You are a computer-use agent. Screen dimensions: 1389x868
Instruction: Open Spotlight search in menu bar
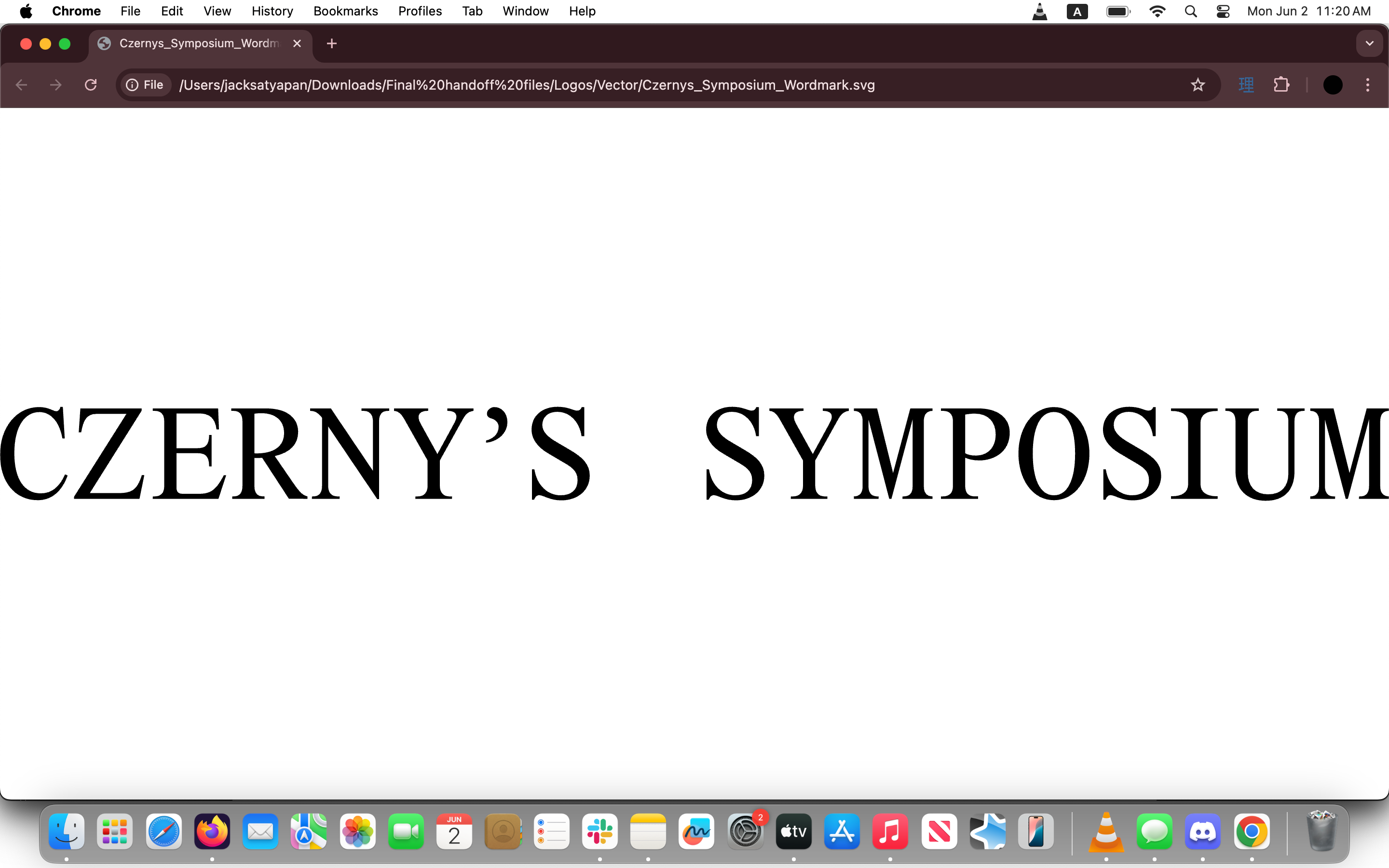pyautogui.click(x=1190, y=12)
